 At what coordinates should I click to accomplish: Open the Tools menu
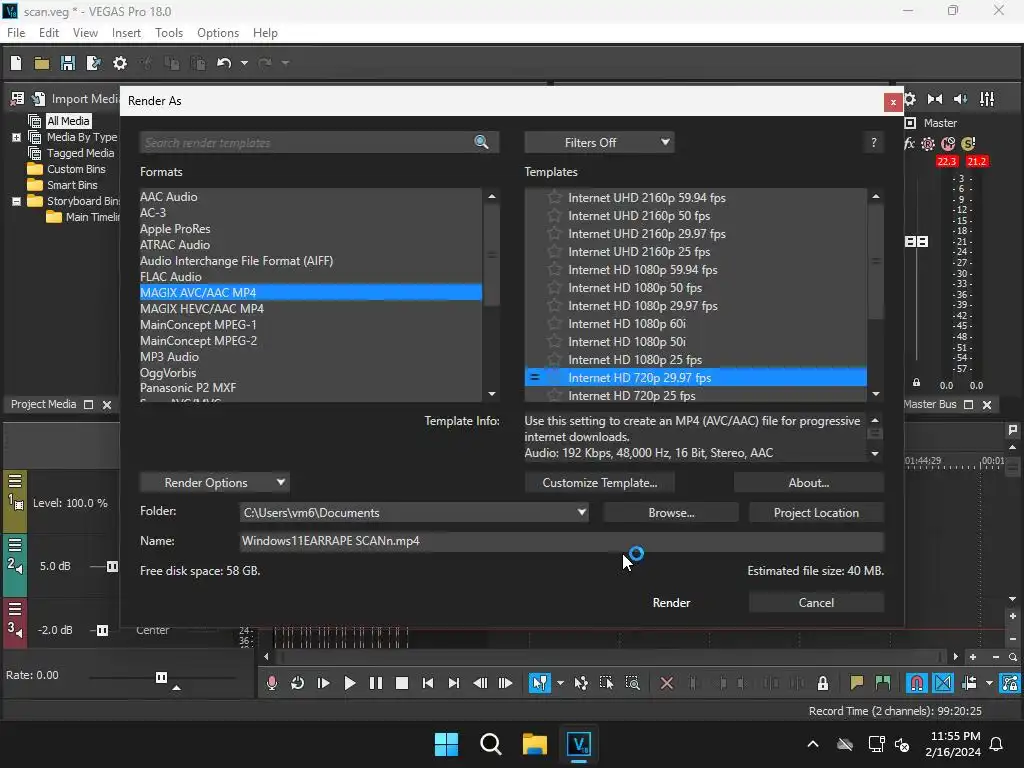pos(169,33)
